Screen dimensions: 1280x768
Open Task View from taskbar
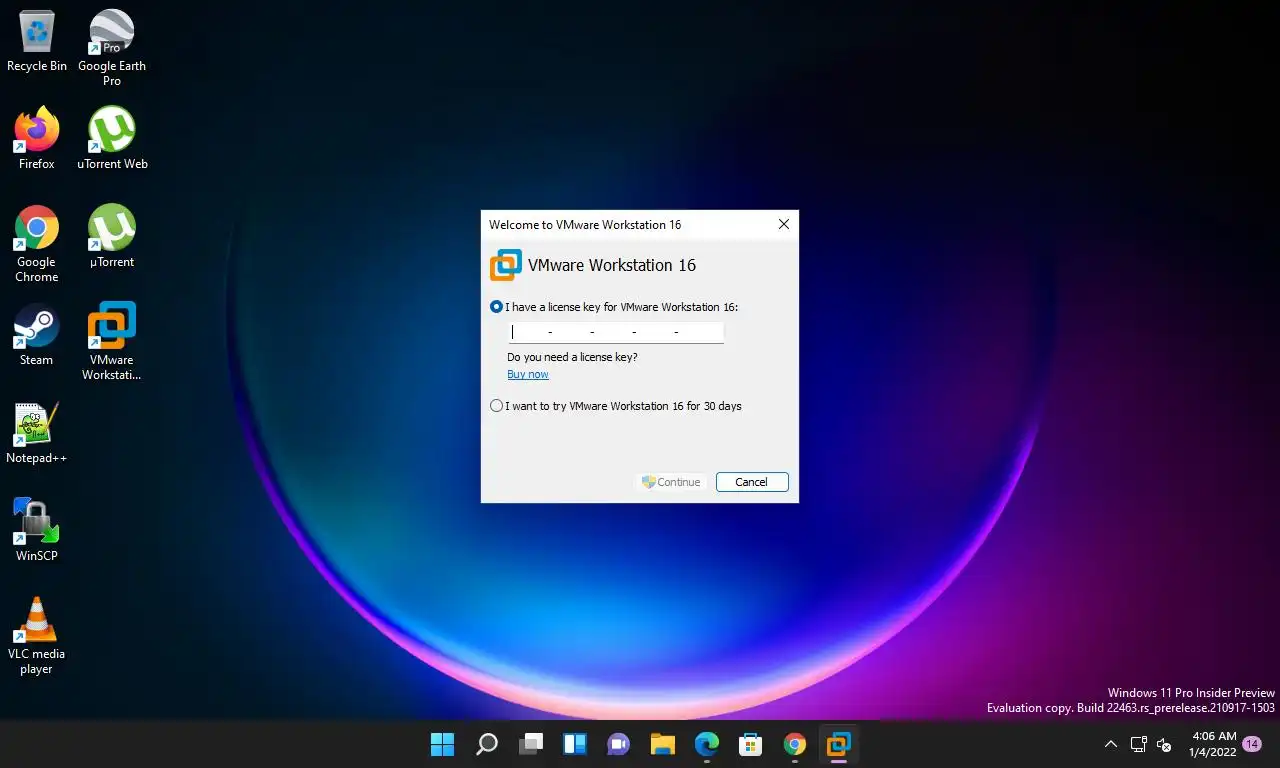pos(531,744)
